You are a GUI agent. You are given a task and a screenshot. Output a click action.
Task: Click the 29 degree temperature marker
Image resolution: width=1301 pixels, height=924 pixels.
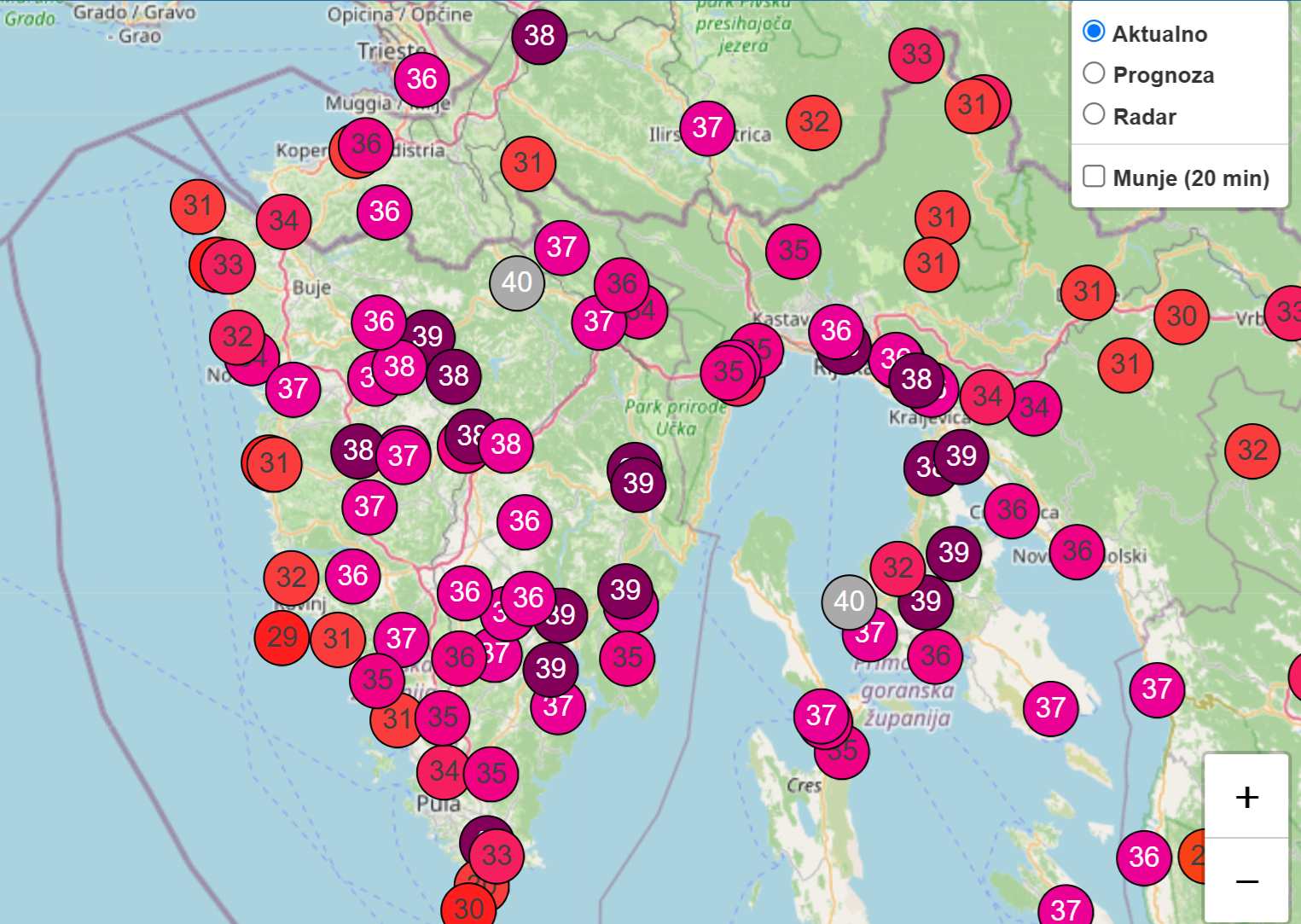(282, 637)
